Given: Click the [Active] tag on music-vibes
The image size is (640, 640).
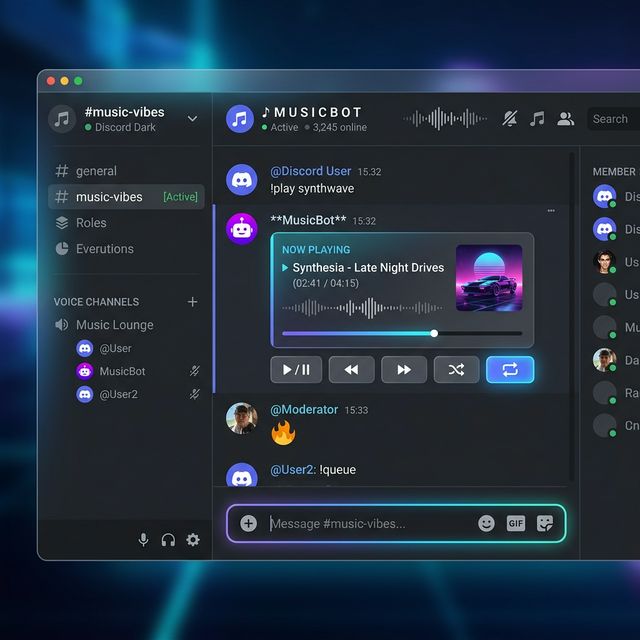Looking at the screenshot, I should 180,197.
